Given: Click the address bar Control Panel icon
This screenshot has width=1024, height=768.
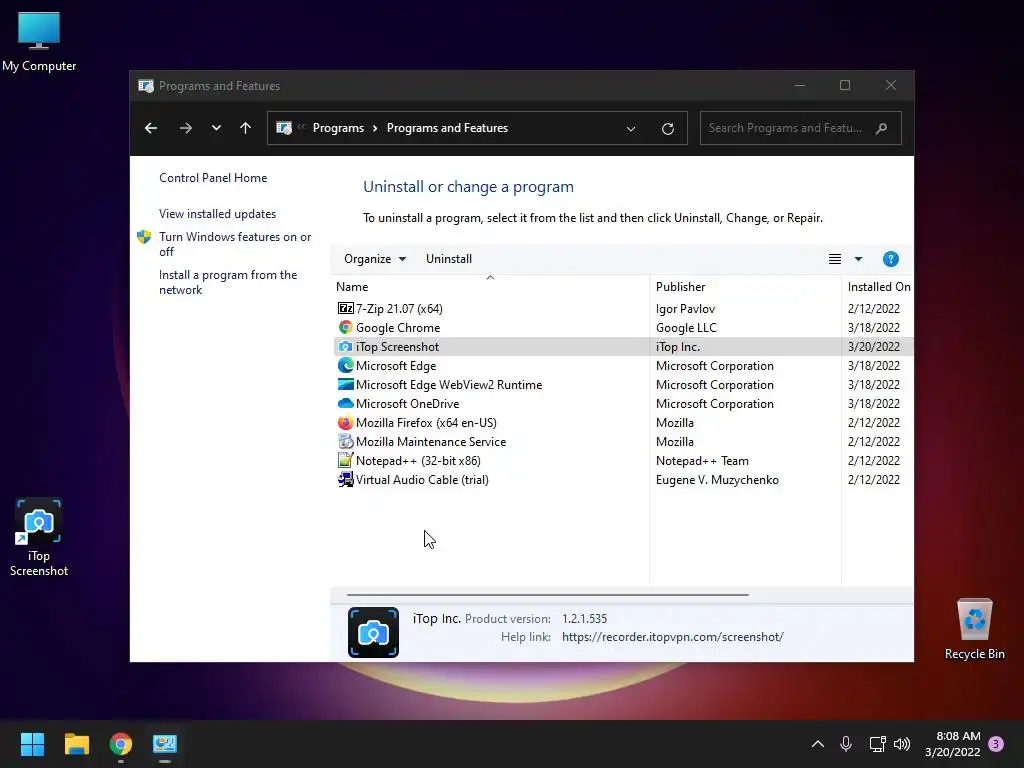Looking at the screenshot, I should click(283, 128).
